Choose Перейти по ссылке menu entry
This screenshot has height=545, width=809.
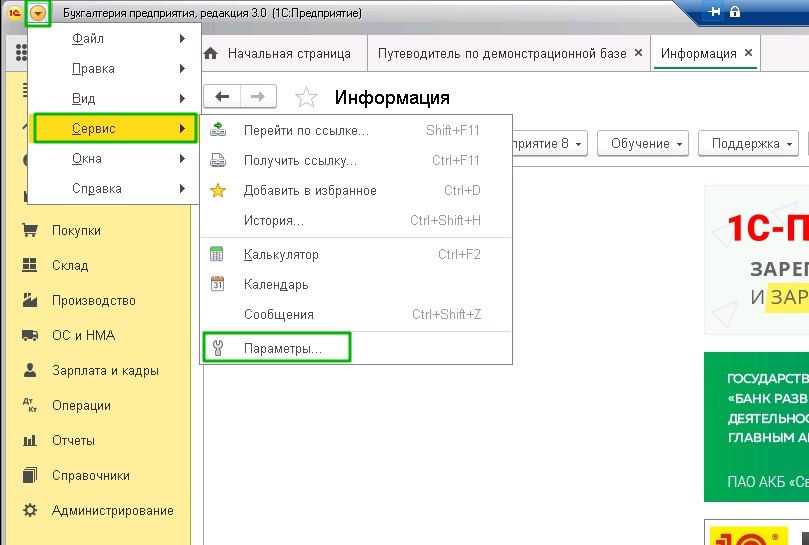click(356, 131)
